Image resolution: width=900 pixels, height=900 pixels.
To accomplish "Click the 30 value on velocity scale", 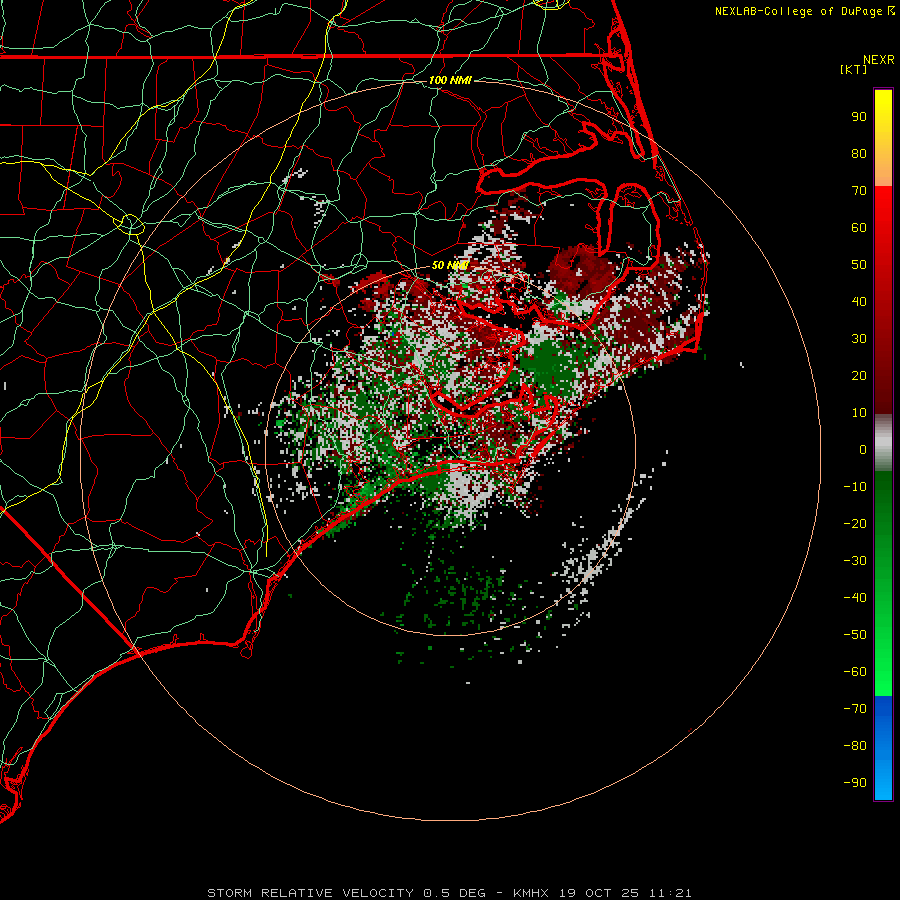I will [859, 339].
